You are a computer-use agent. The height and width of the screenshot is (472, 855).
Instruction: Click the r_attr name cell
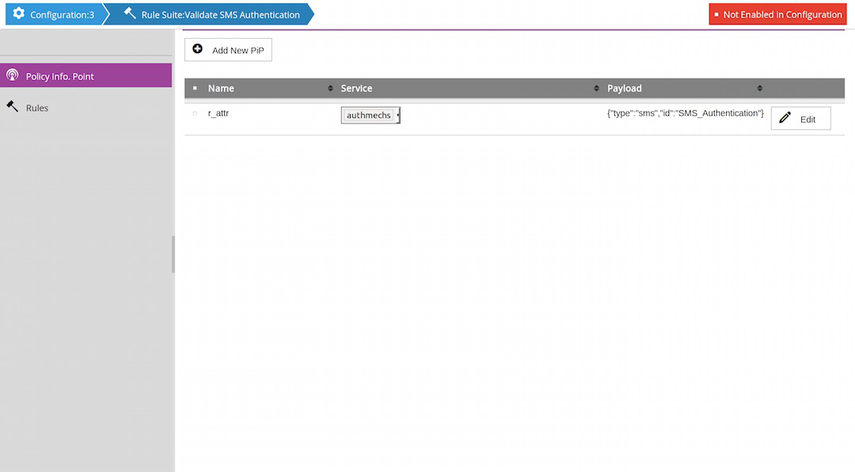[218, 113]
